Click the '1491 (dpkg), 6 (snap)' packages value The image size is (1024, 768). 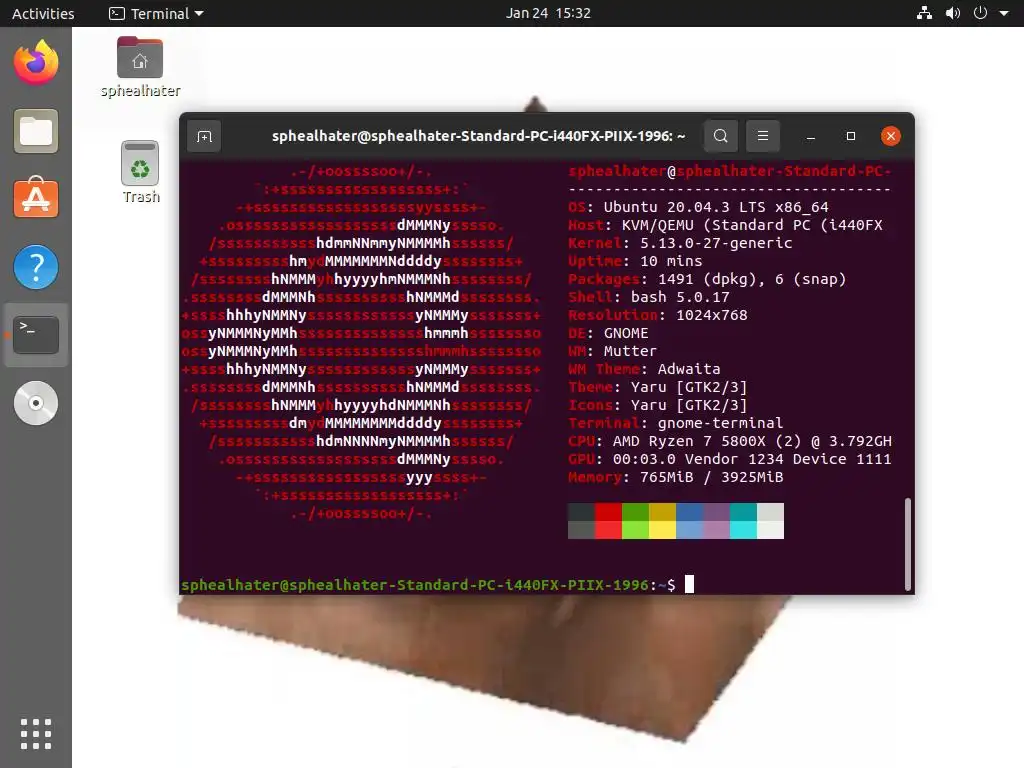(752, 279)
